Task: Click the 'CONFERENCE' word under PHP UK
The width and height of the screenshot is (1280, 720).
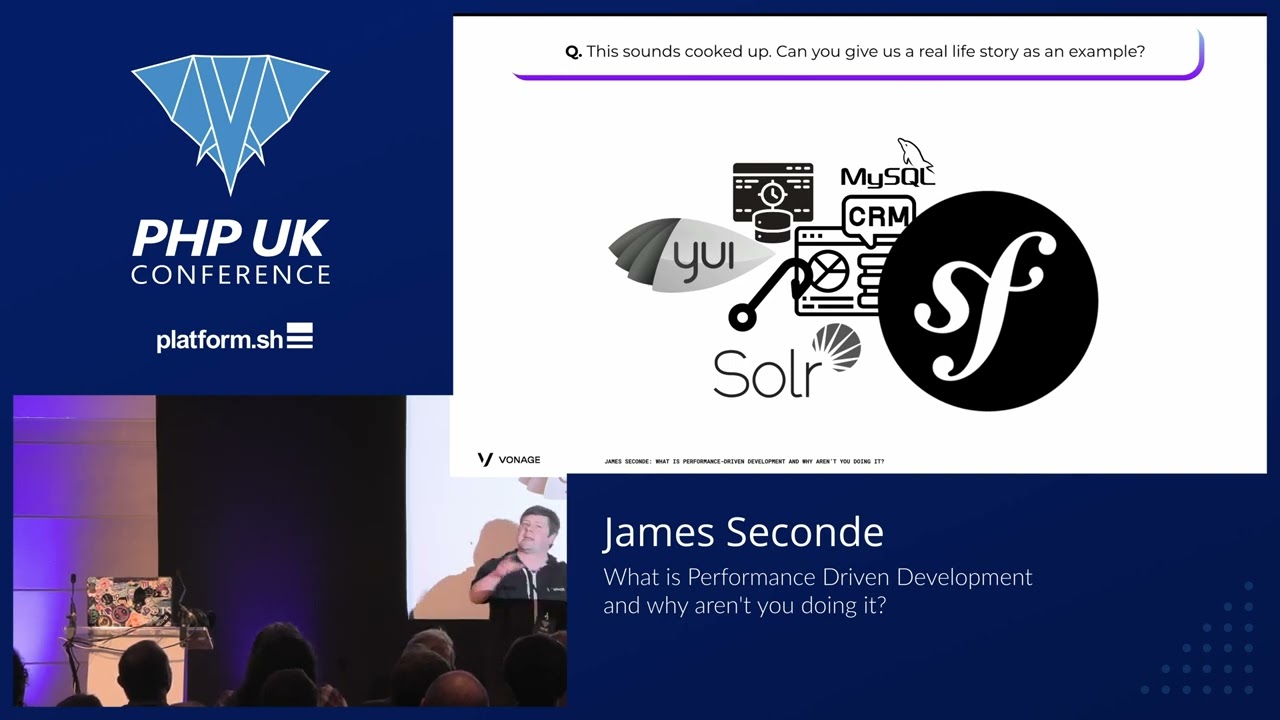Action: click(x=230, y=274)
